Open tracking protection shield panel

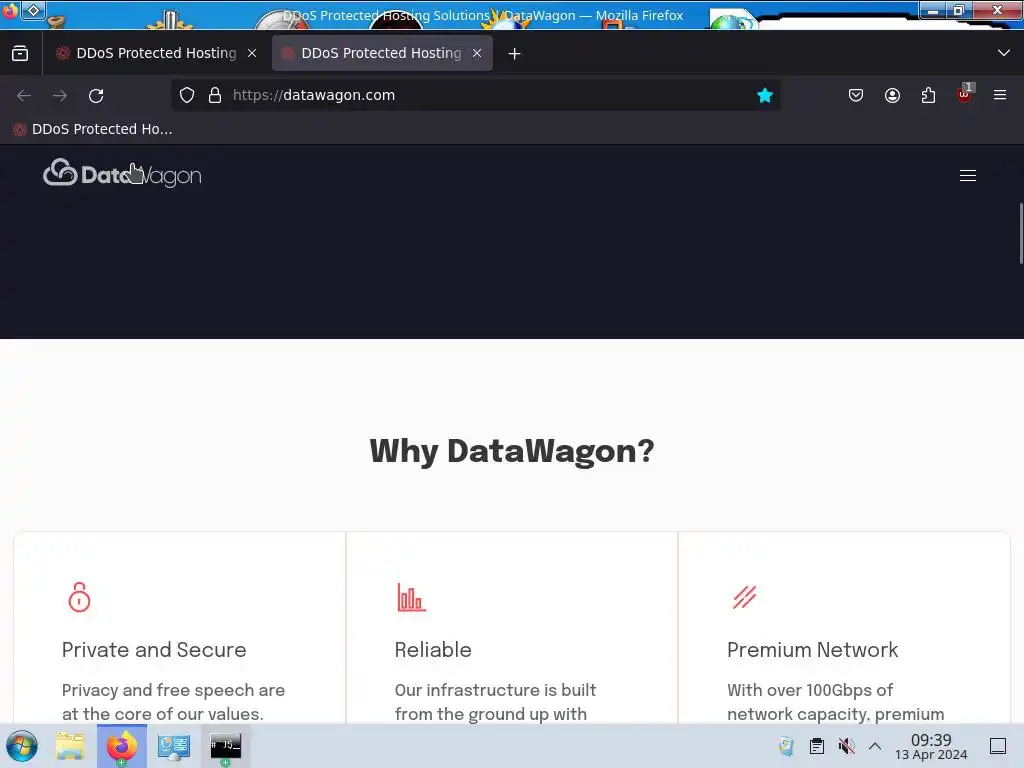point(187,95)
